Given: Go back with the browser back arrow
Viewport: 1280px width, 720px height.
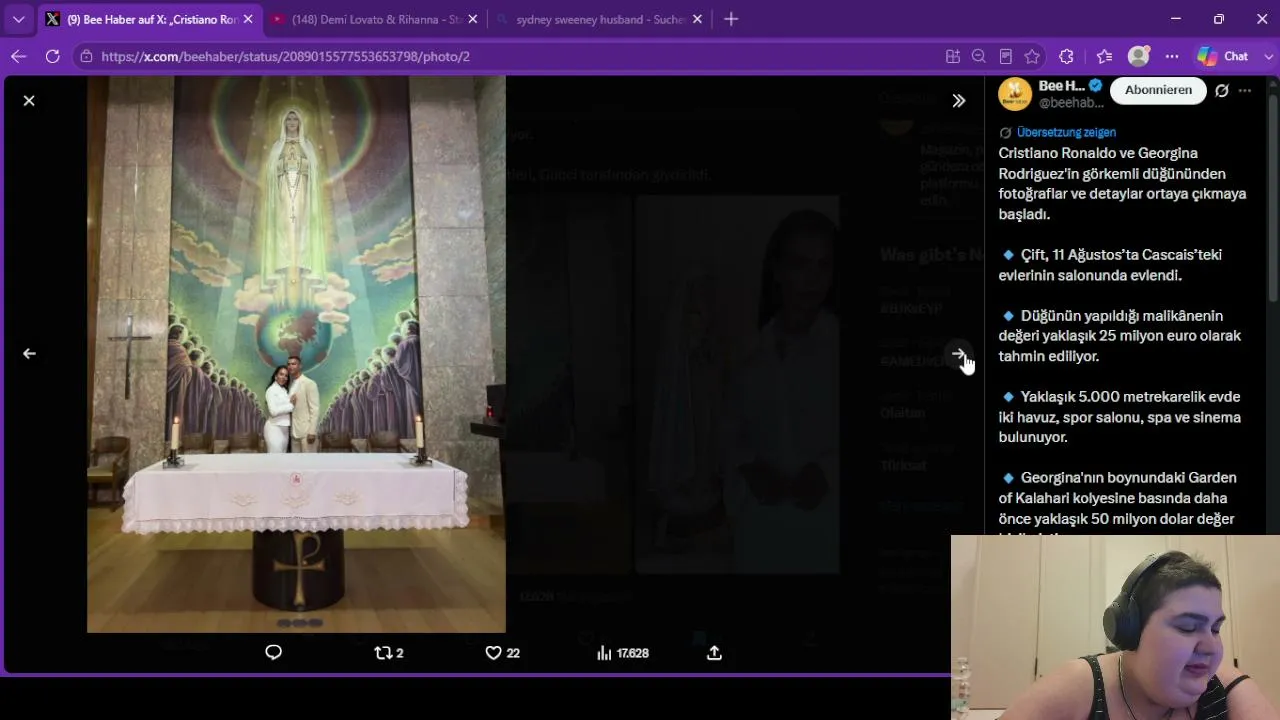Looking at the screenshot, I should 18,56.
